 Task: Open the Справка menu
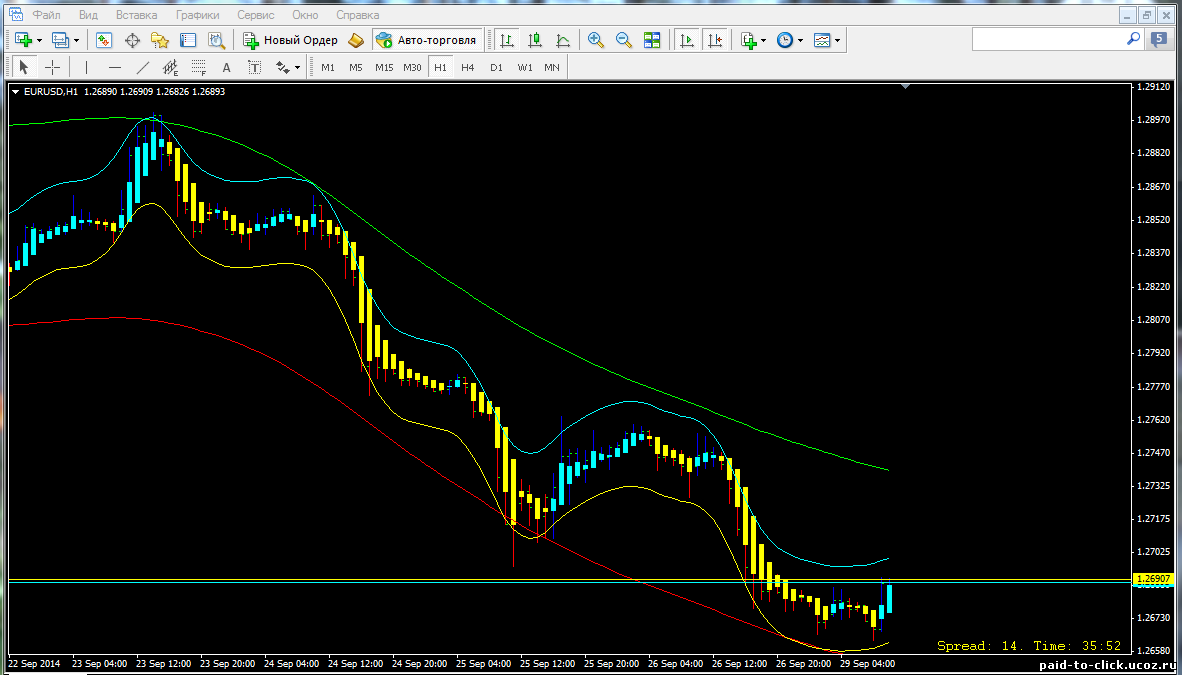coord(358,14)
